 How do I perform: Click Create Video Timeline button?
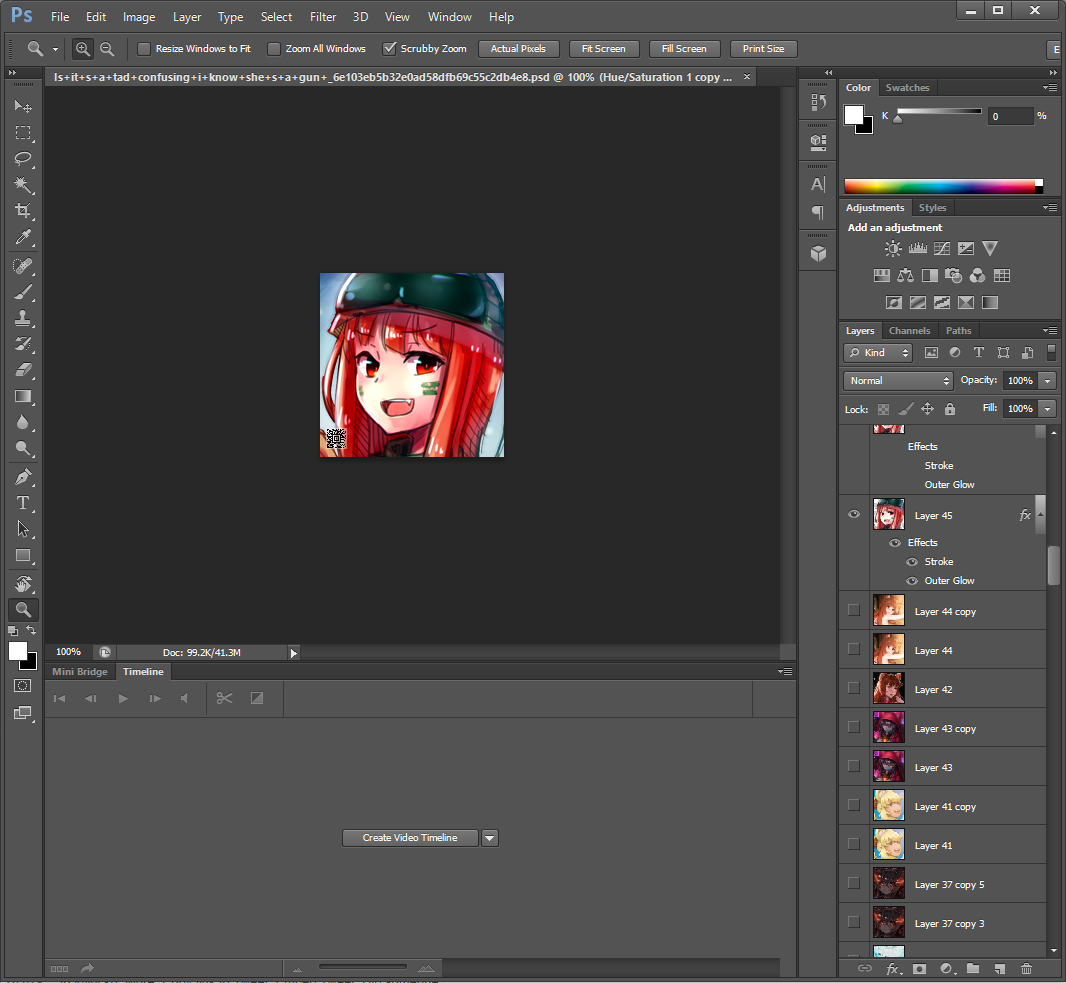(x=410, y=838)
